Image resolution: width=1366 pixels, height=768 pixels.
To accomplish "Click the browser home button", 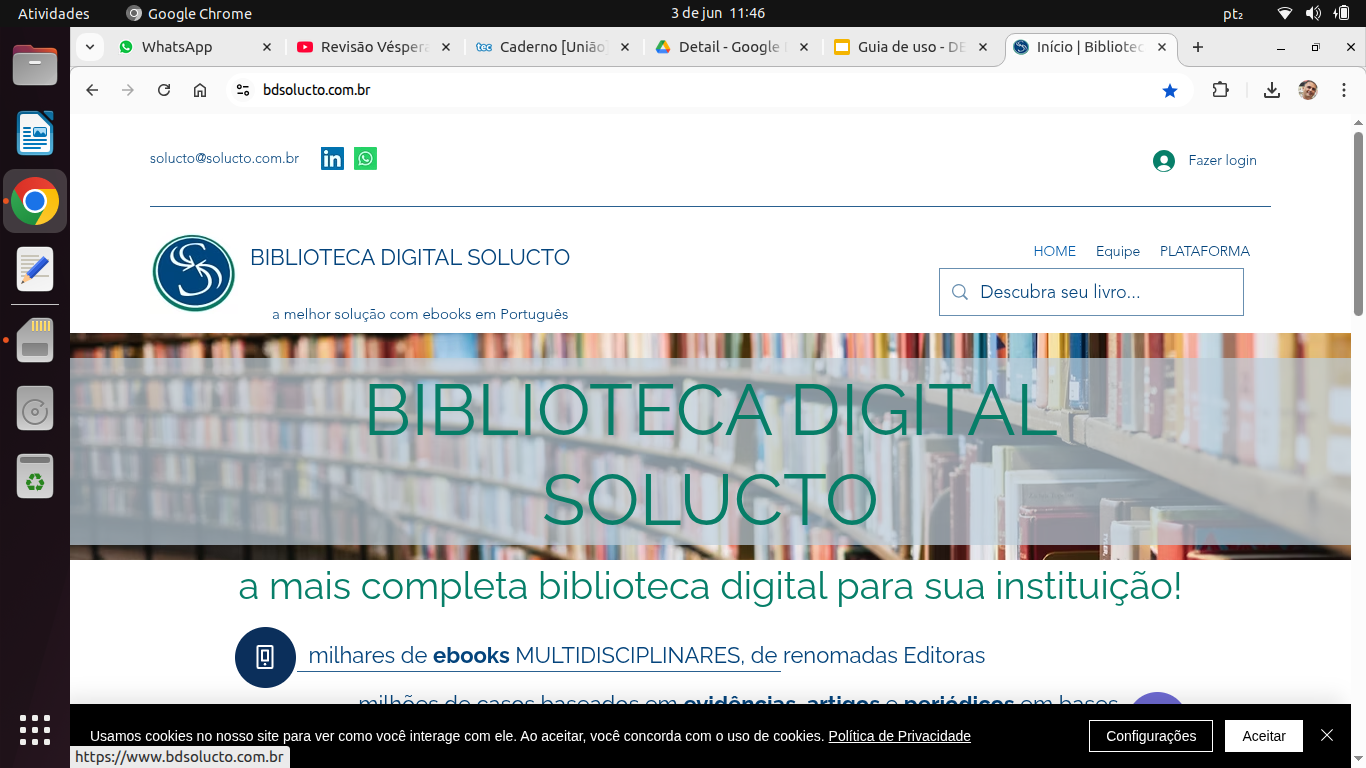I will [x=200, y=90].
